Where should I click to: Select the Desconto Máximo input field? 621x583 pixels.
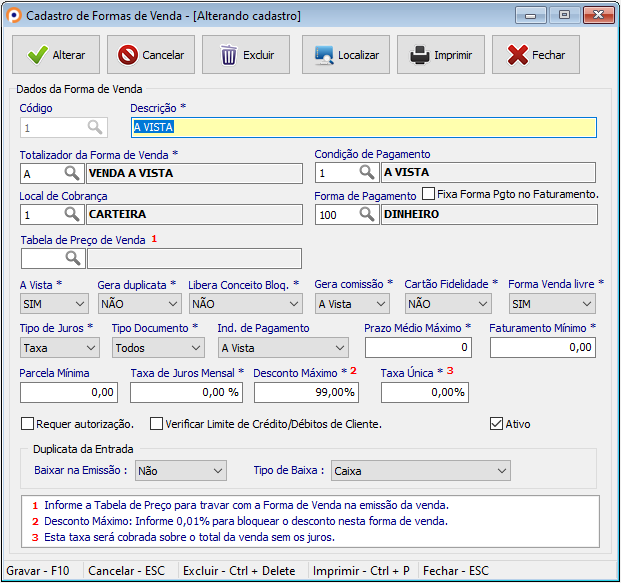pos(305,392)
